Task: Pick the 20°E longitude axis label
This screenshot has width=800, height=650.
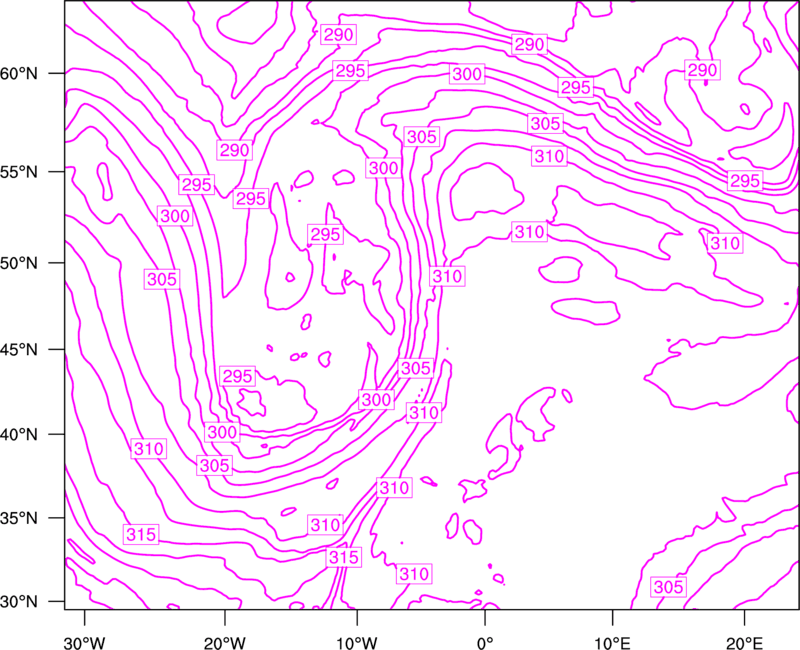Action: coord(744,642)
